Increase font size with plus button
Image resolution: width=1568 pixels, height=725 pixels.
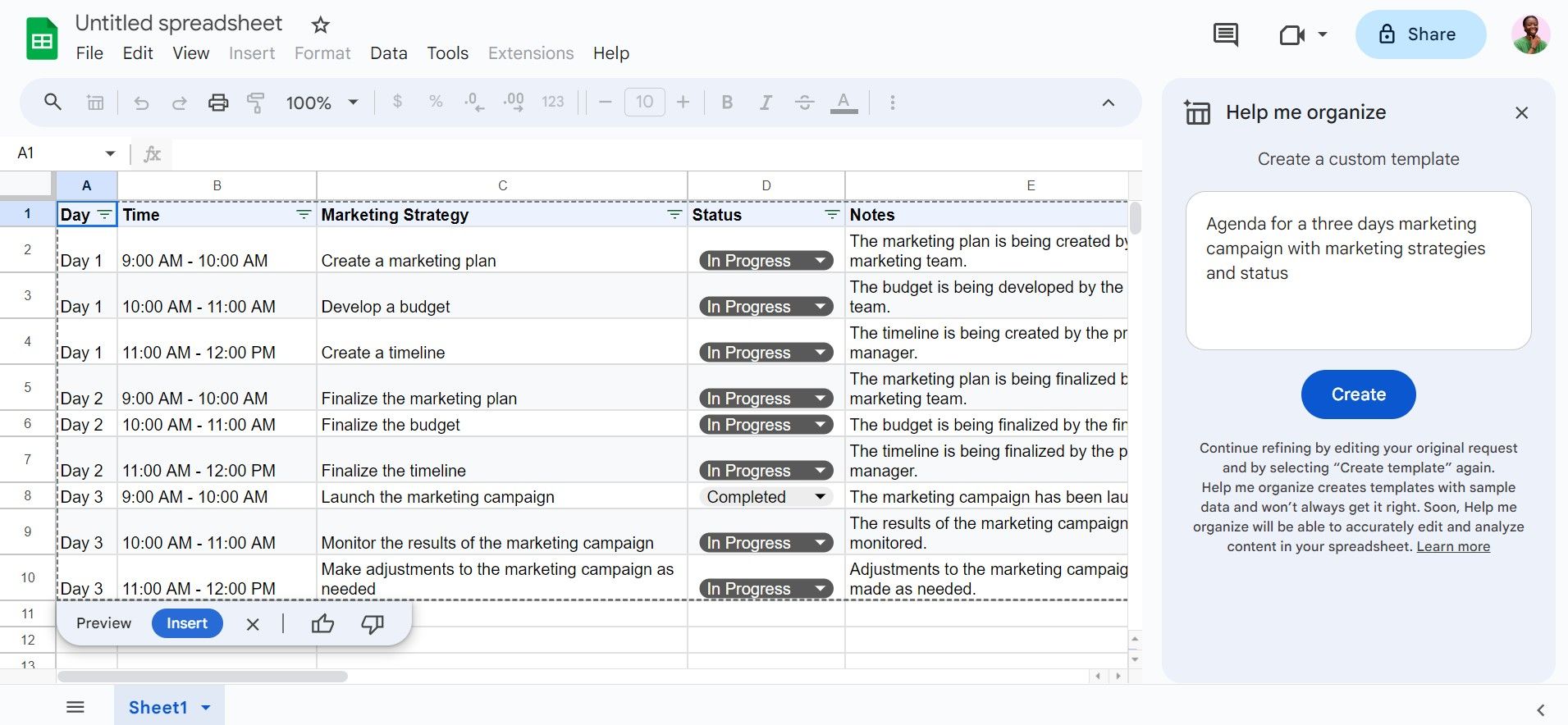683,103
